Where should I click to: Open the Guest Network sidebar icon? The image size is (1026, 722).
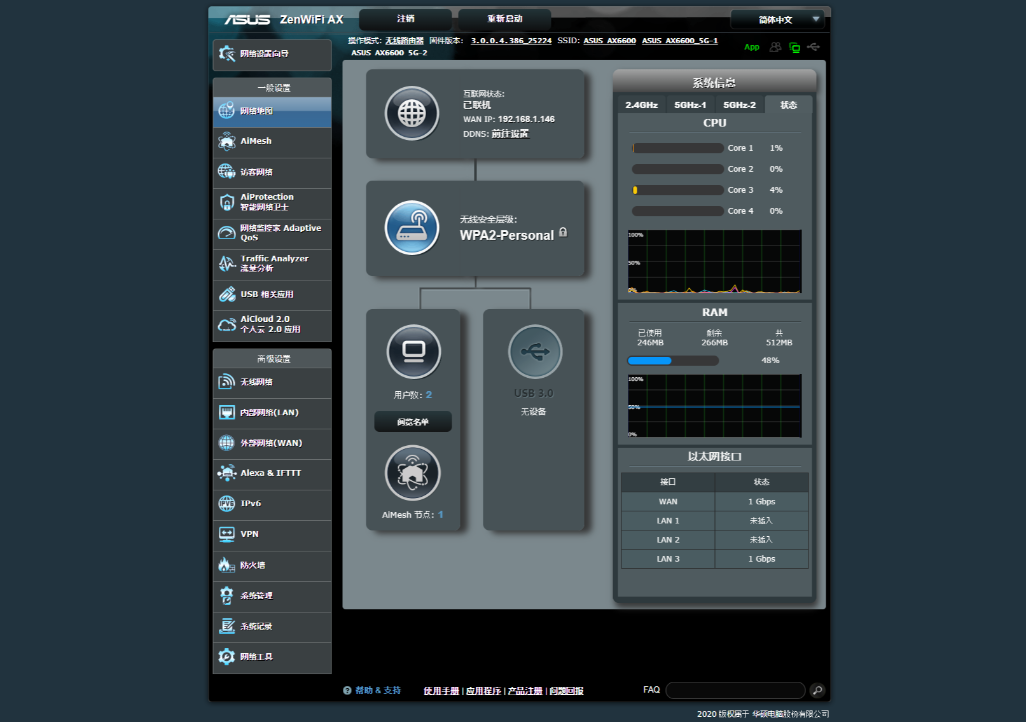(x=226, y=171)
